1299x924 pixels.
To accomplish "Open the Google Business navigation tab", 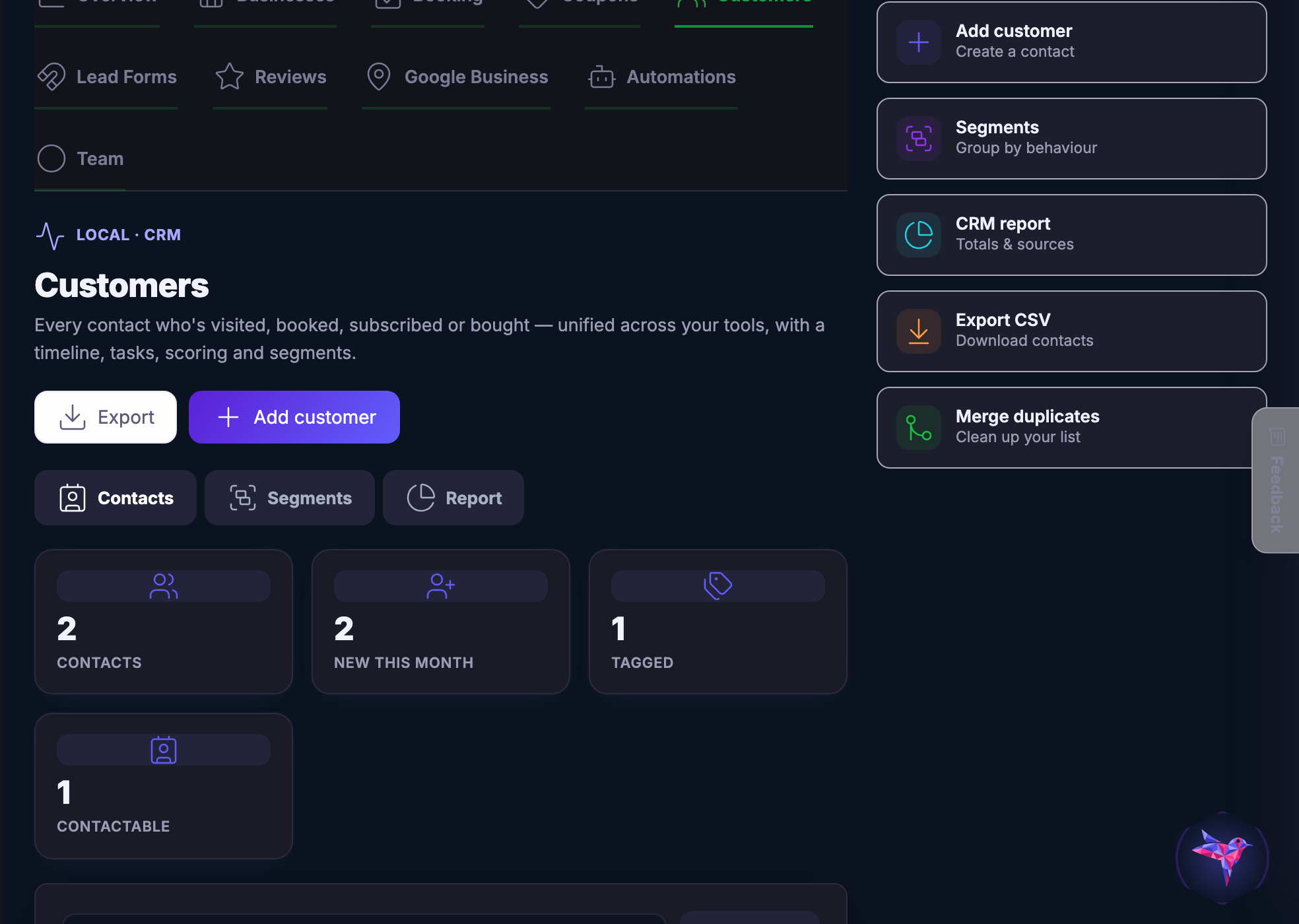I will click(x=456, y=77).
